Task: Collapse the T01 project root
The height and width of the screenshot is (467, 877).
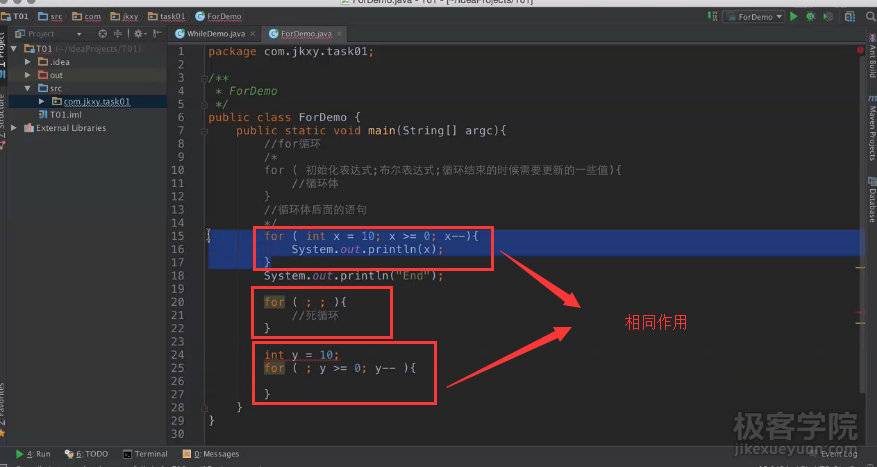Action: click(x=15, y=49)
